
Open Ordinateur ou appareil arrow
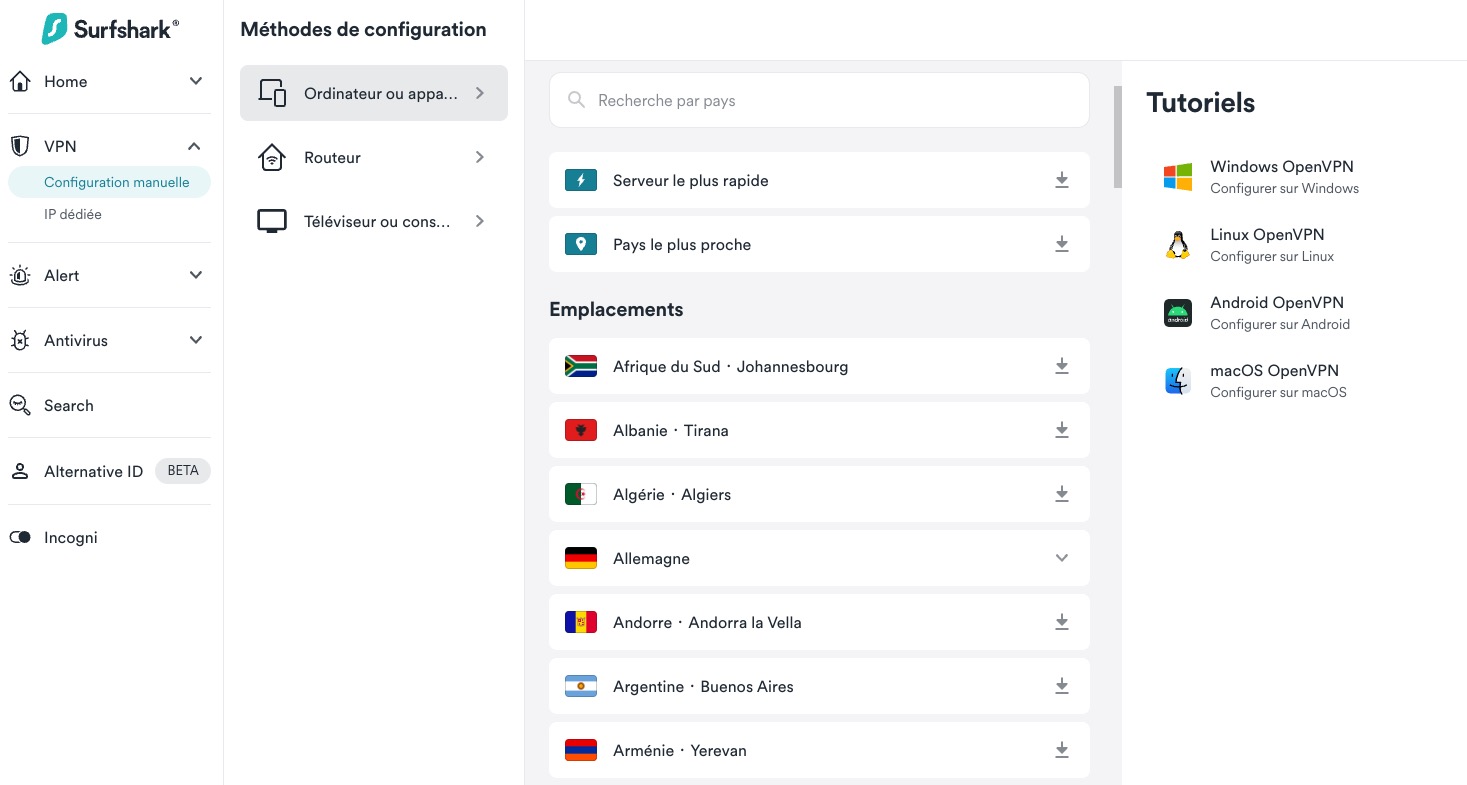click(480, 93)
